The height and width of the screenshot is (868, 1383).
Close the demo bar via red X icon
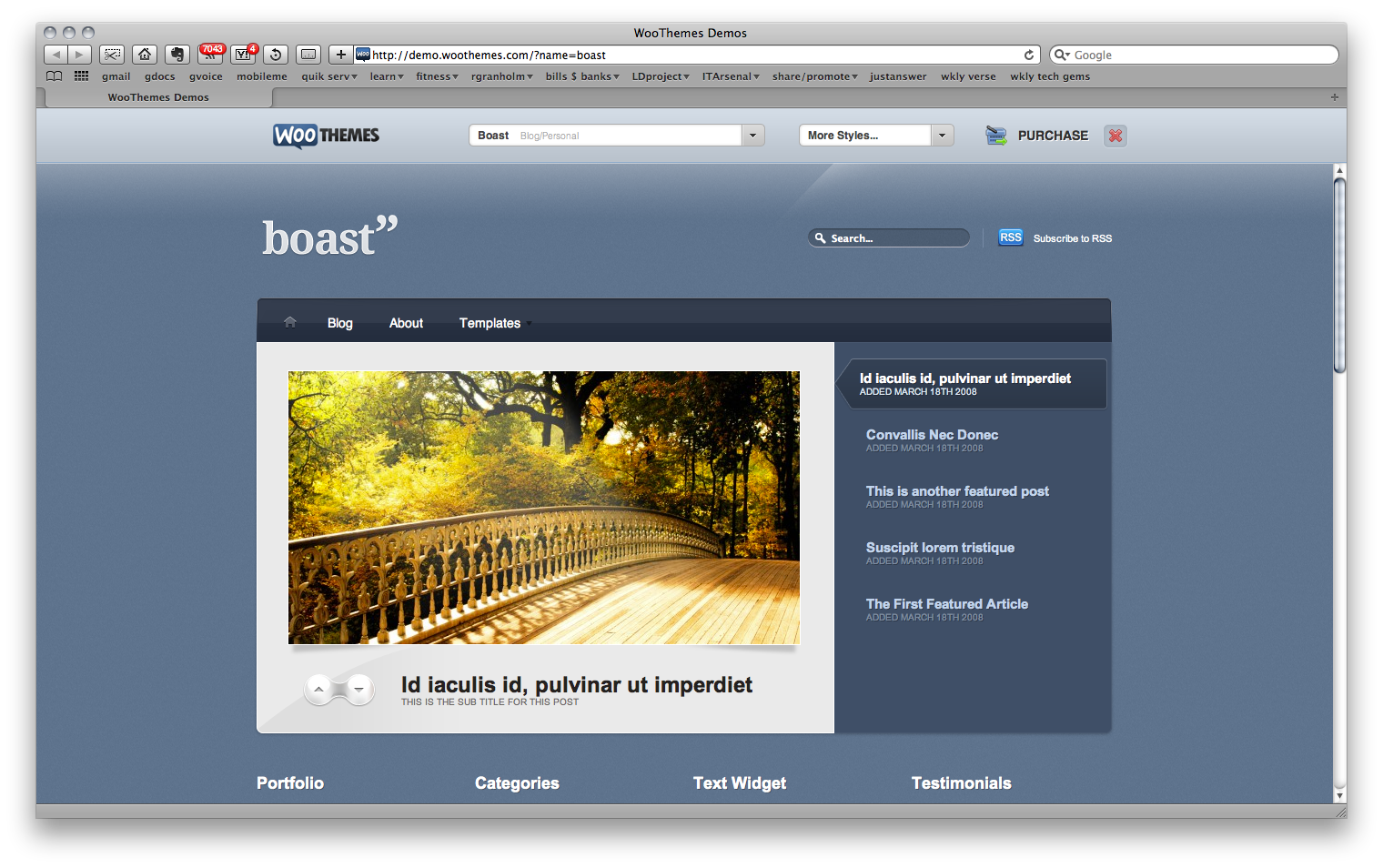click(x=1115, y=135)
